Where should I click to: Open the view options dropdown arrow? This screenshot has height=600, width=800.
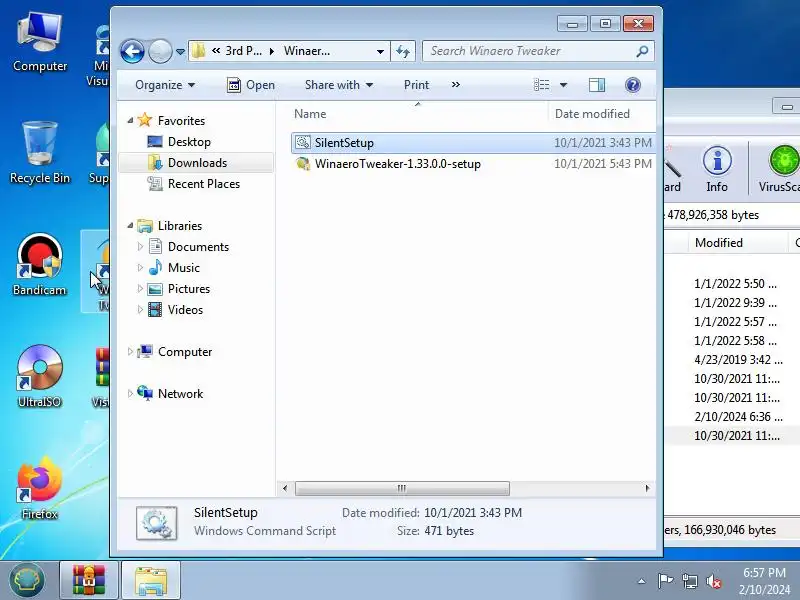pyautogui.click(x=563, y=85)
